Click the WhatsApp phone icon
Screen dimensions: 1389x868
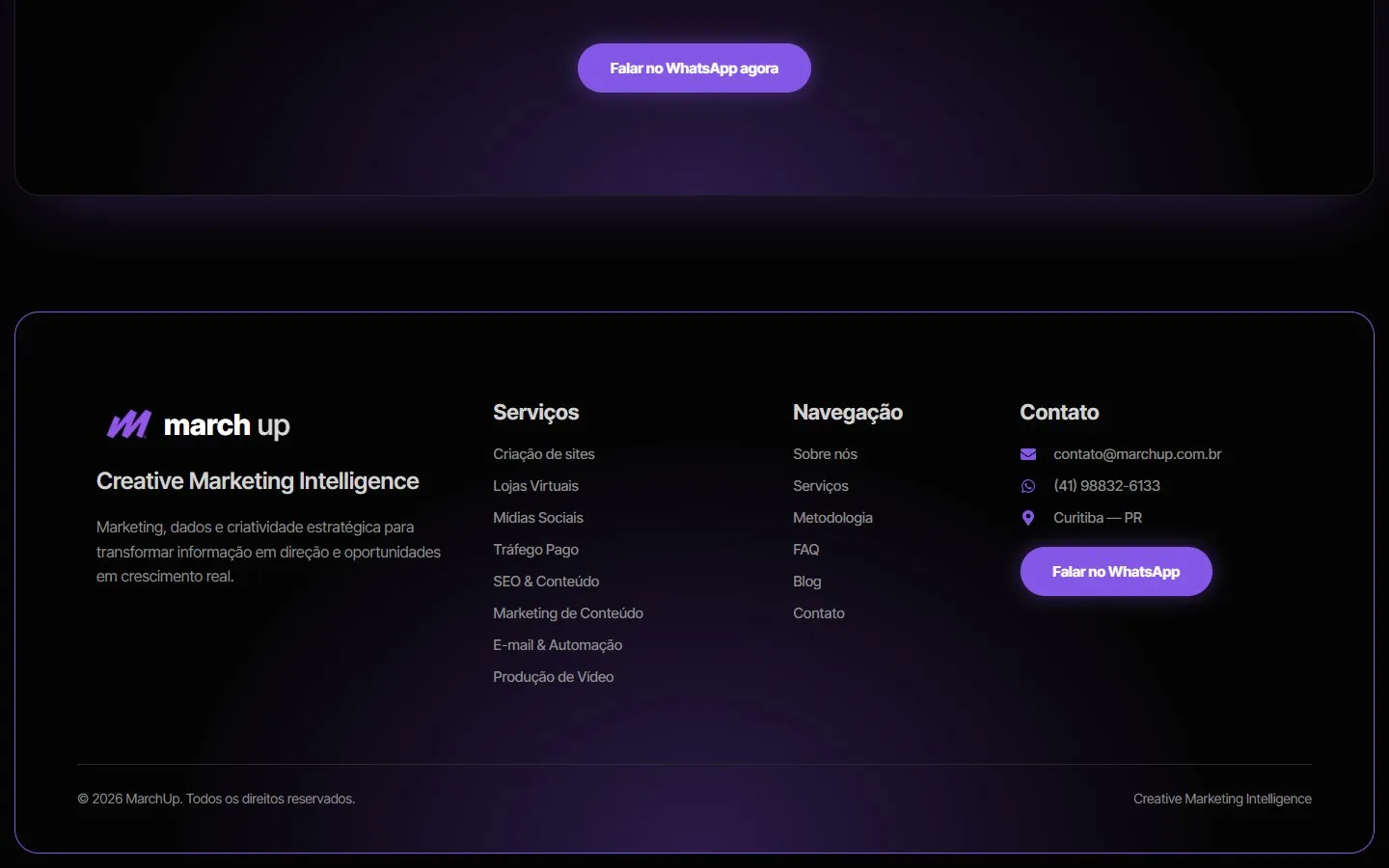click(x=1028, y=486)
